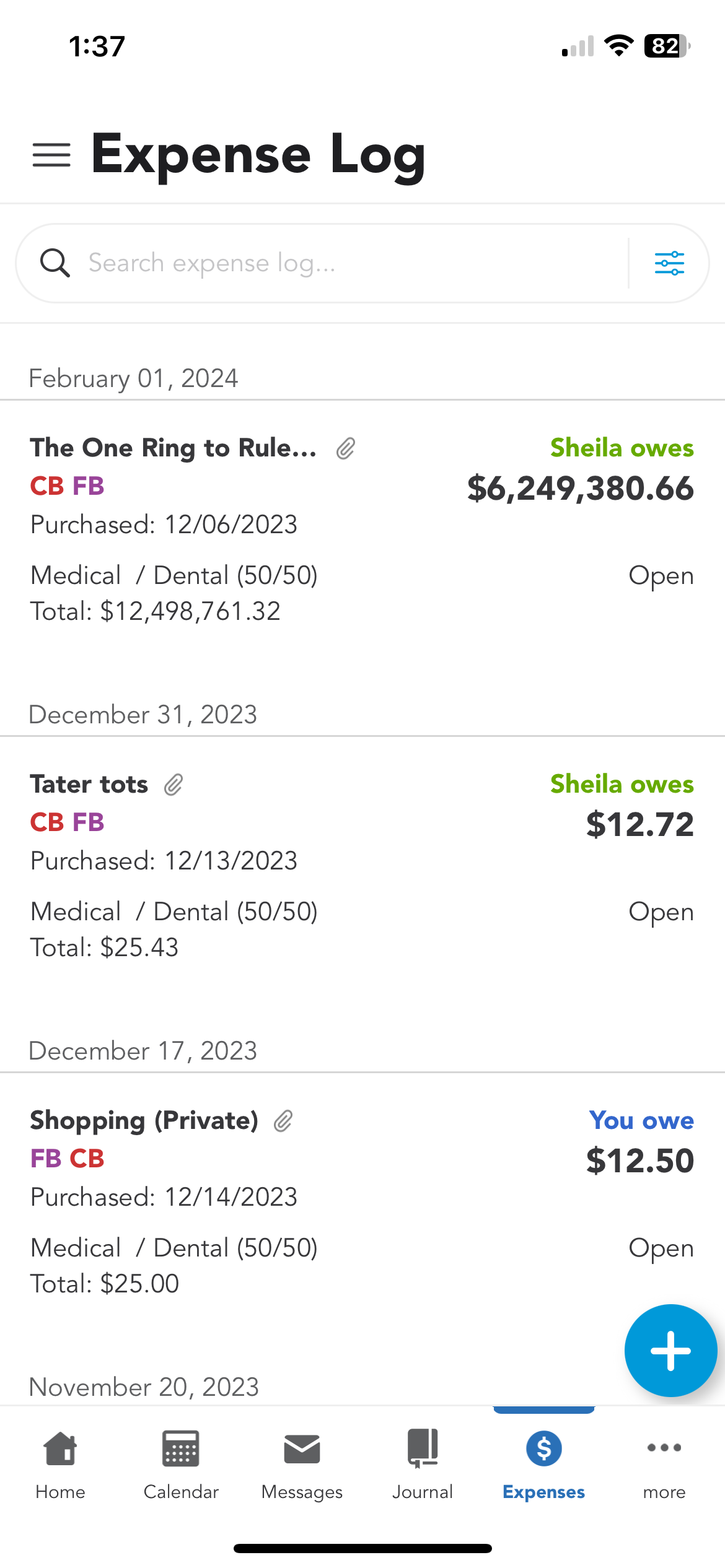Tap the You owe $12.50 amount
This screenshot has height=1568, width=725.
pyautogui.click(x=640, y=1160)
